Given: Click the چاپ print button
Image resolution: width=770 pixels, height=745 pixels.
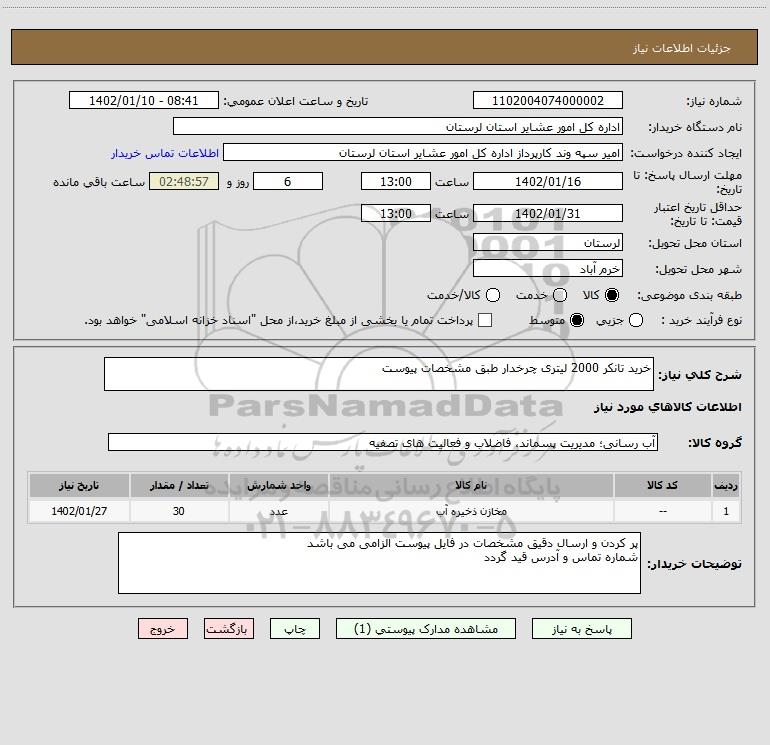Looking at the screenshot, I should (295, 629).
